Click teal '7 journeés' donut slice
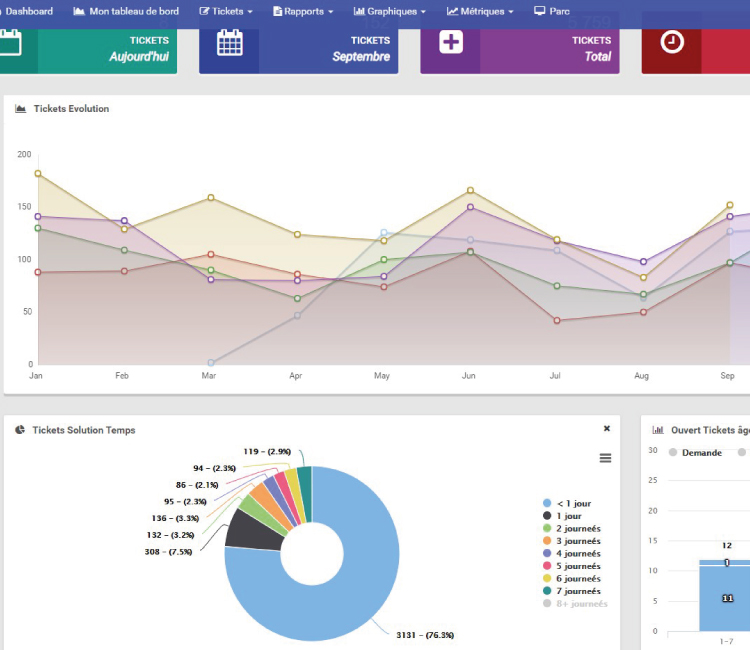This screenshot has height=650, width=750. tap(305, 493)
